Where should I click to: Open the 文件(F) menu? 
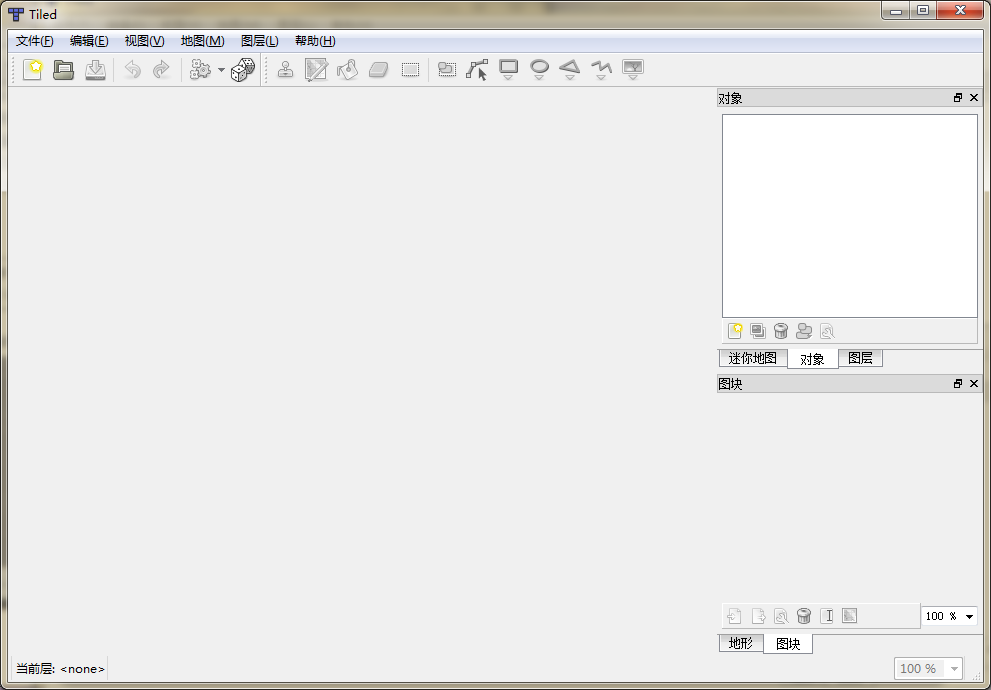[x=35, y=41]
